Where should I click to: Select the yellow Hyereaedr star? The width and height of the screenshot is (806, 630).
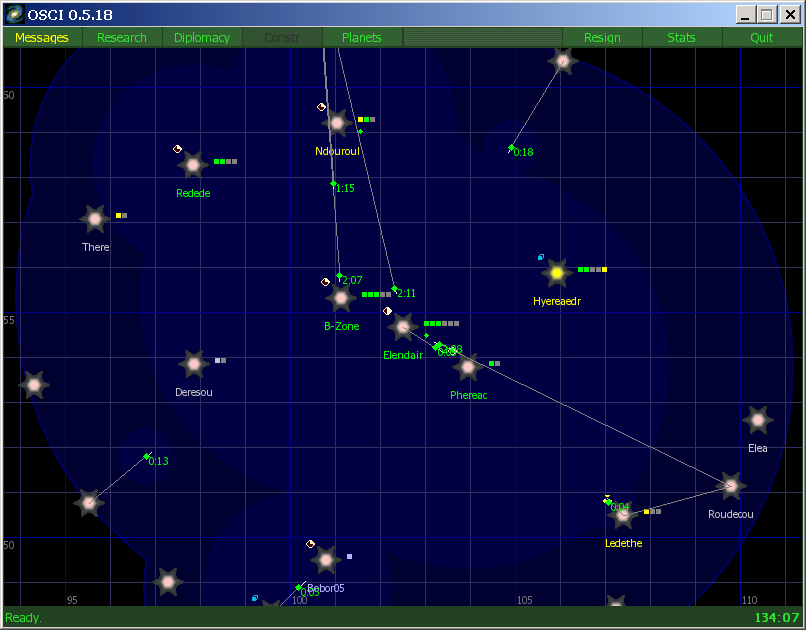pyautogui.click(x=557, y=272)
